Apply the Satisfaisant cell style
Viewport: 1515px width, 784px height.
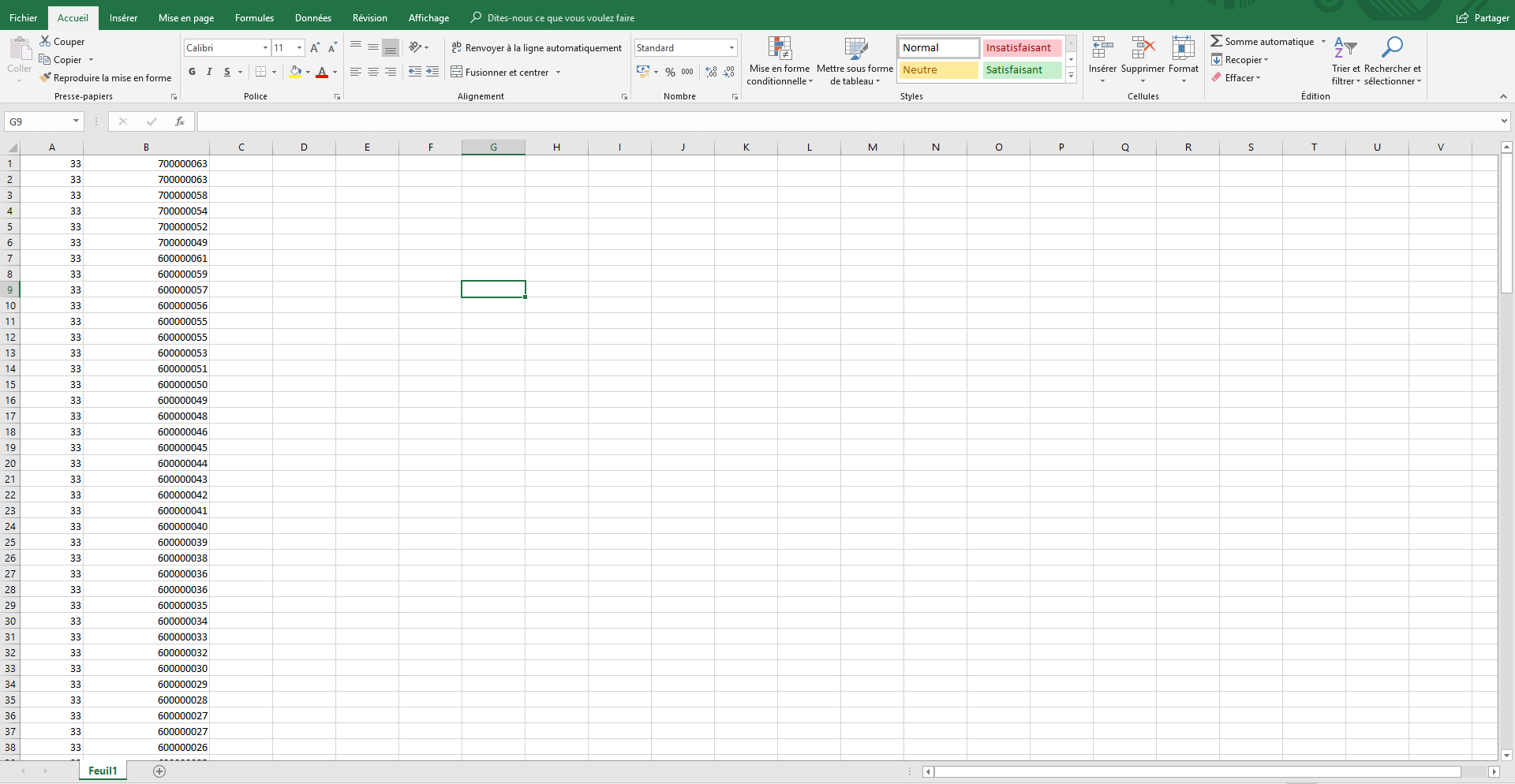coord(1022,70)
